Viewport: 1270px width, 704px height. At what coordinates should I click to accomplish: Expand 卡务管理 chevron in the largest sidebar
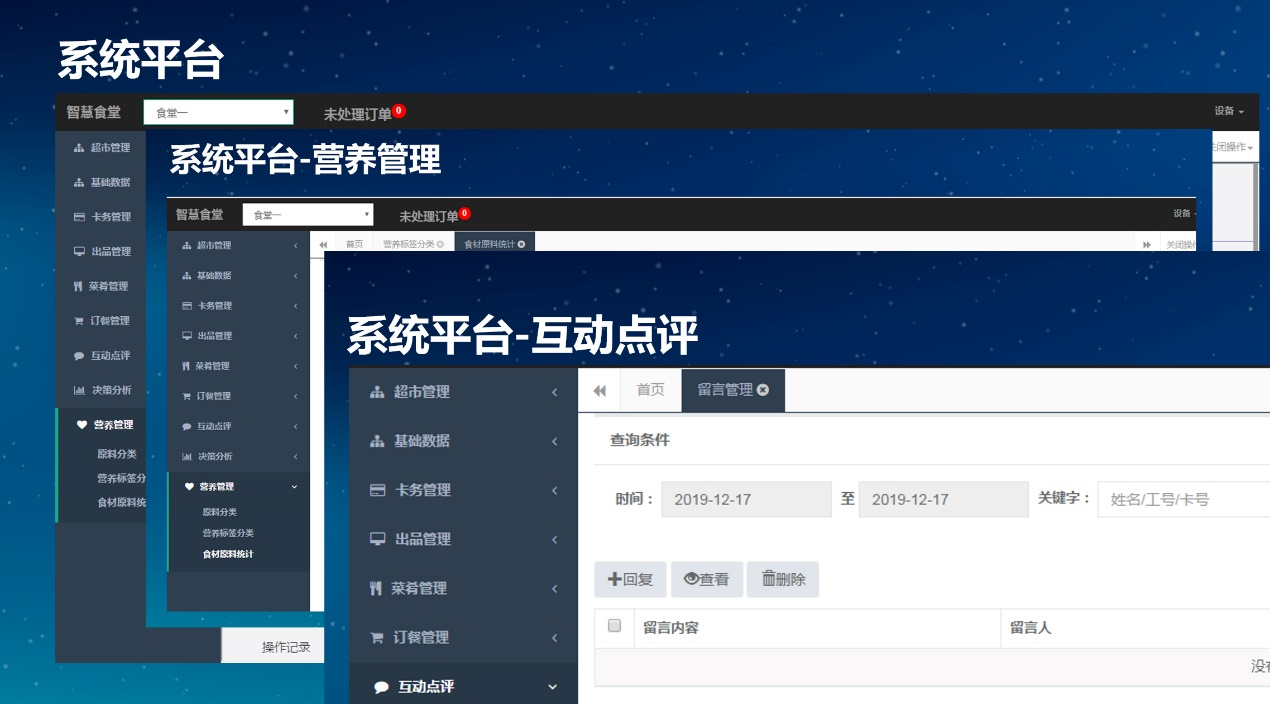coord(554,490)
